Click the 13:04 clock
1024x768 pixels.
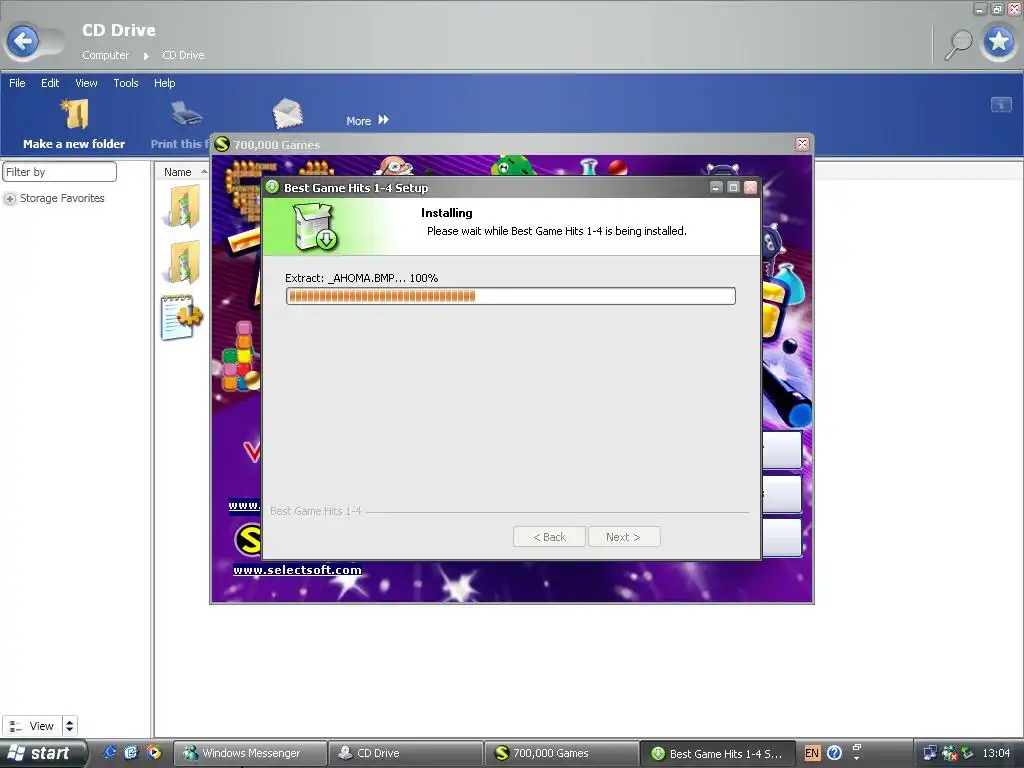pos(996,753)
